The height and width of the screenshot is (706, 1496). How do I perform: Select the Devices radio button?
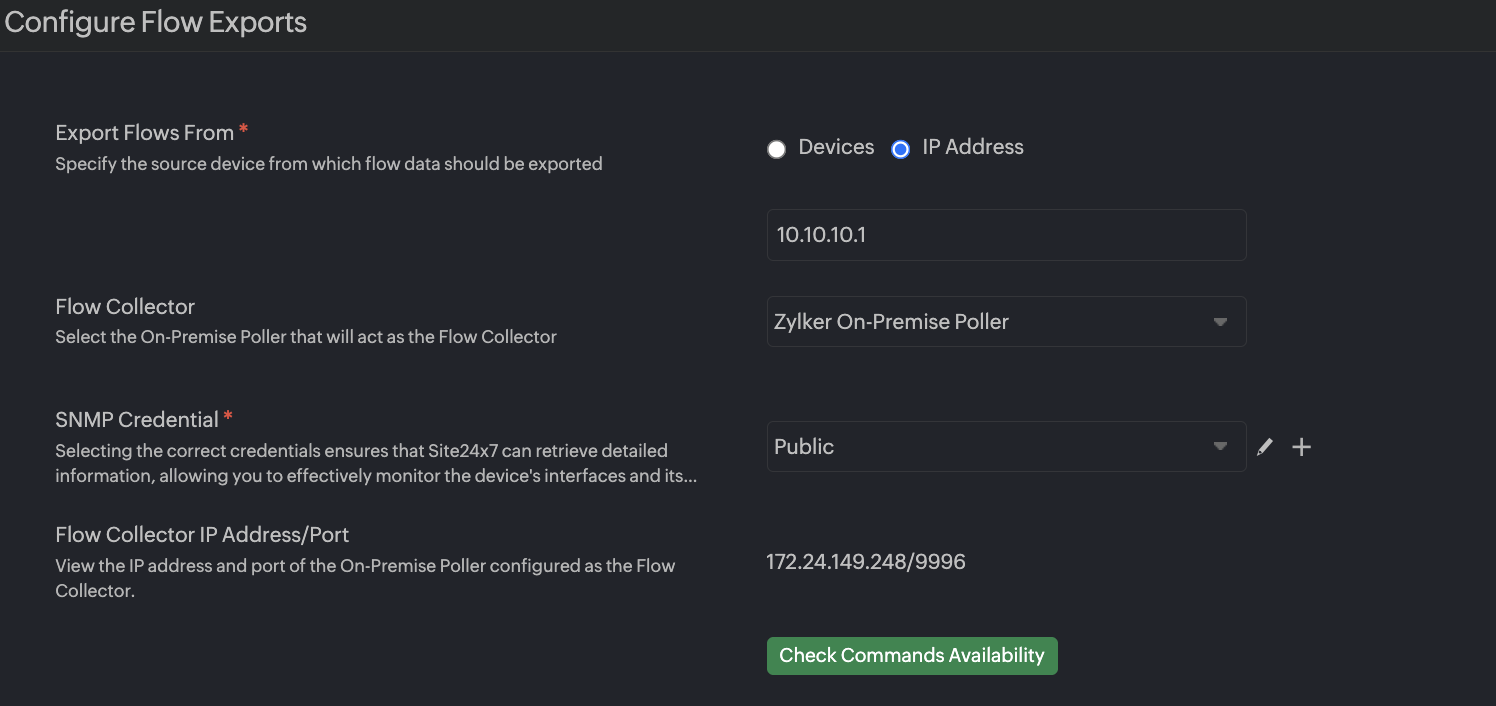(x=776, y=150)
